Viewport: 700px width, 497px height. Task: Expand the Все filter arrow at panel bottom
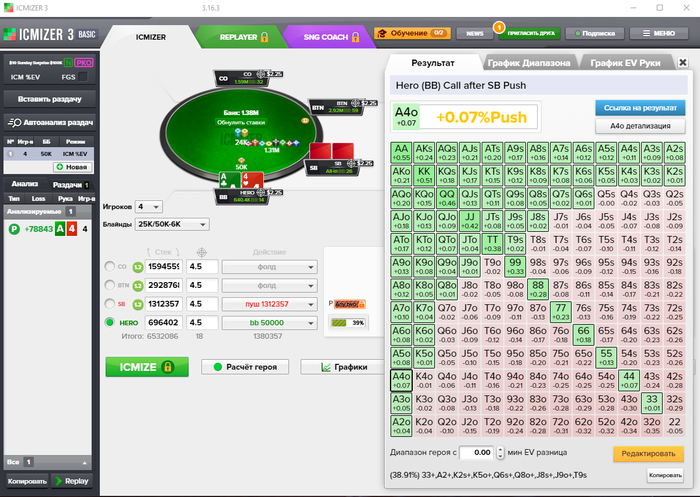tap(84, 463)
